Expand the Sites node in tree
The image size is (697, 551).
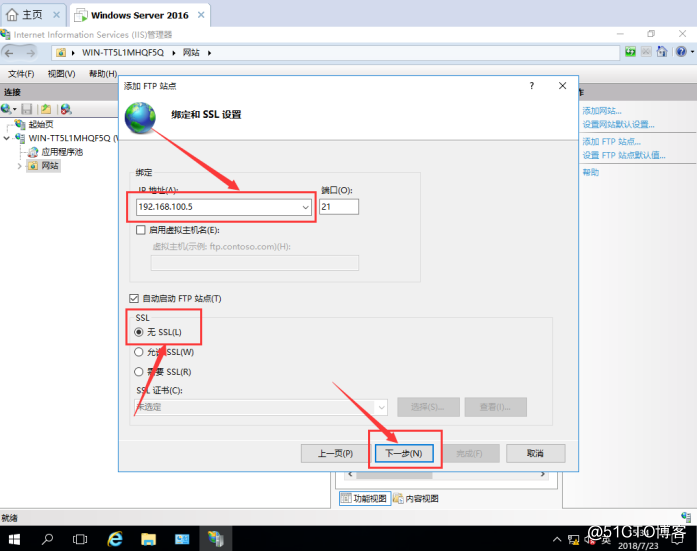[x=19, y=166]
